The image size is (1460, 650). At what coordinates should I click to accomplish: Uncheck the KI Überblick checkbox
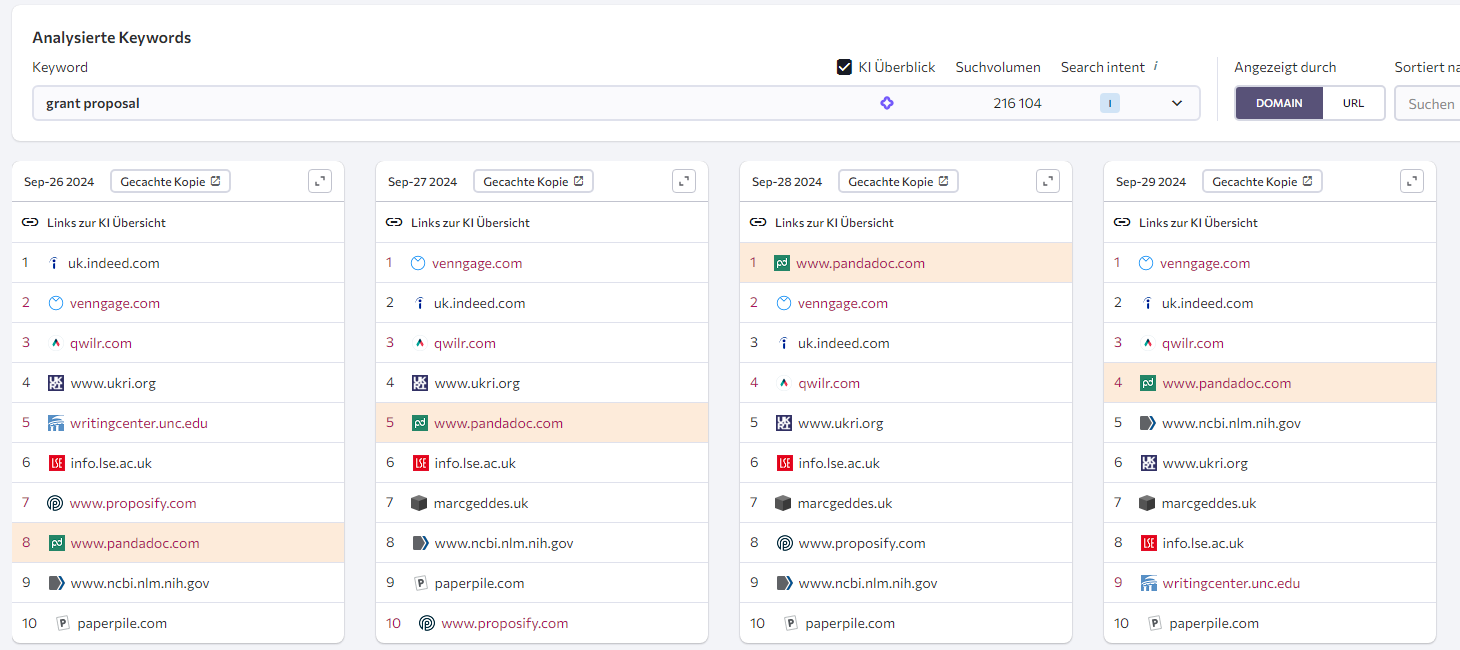(x=844, y=67)
